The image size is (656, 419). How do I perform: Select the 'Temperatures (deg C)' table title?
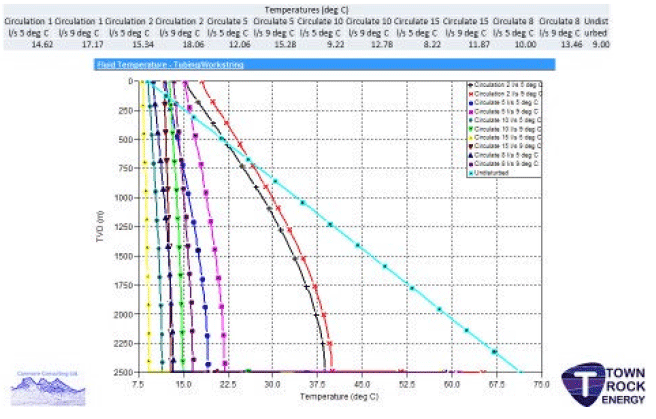pos(306,10)
